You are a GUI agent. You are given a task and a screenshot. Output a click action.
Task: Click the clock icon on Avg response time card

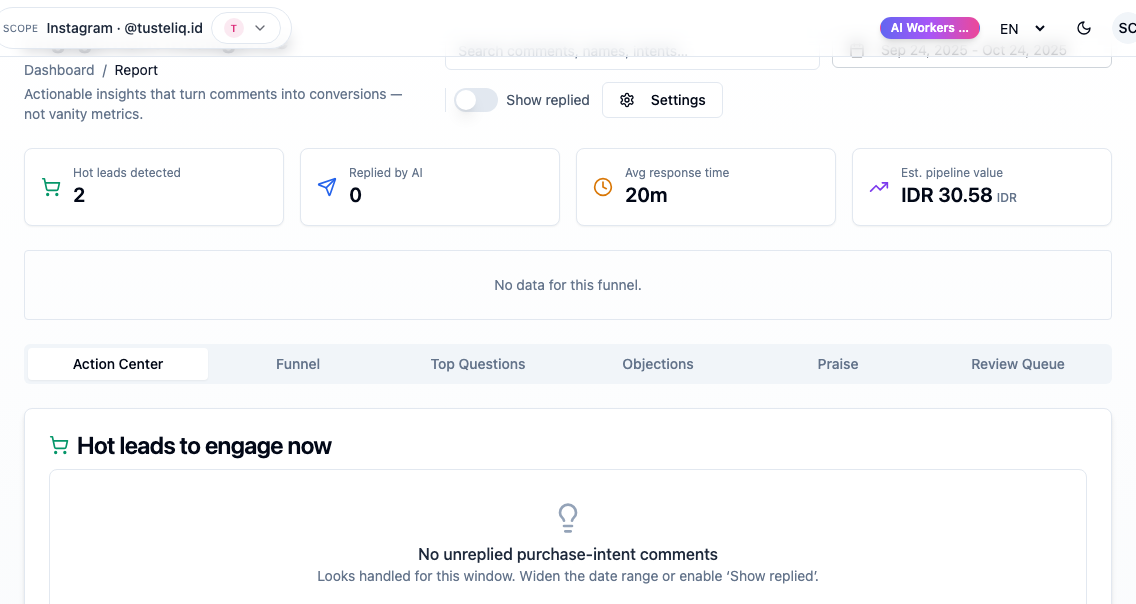pyautogui.click(x=601, y=186)
